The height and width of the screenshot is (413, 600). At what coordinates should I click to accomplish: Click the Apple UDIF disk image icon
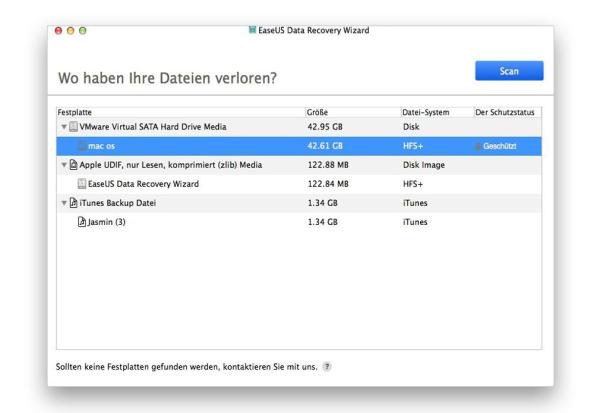[73, 165]
